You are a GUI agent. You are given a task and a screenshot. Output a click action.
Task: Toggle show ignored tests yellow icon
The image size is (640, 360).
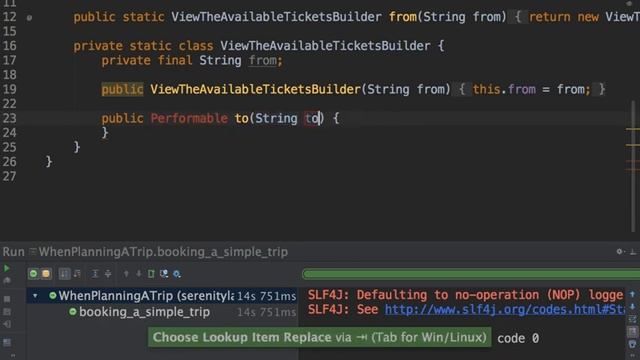[46, 273]
